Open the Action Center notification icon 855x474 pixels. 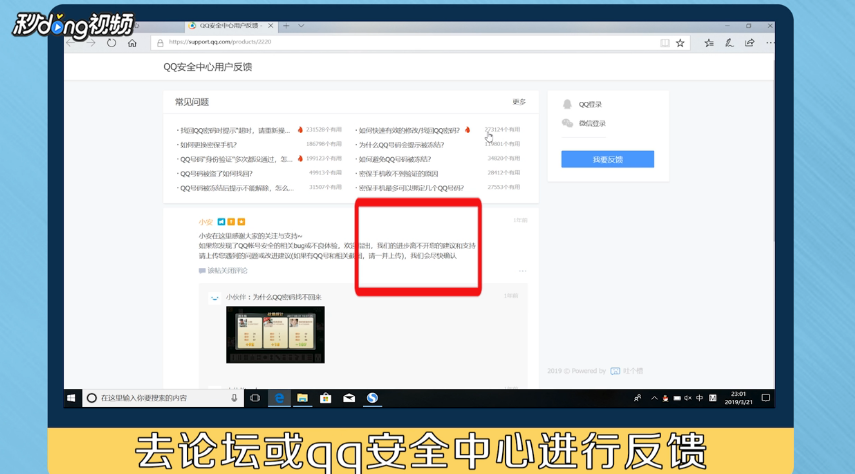coord(766,398)
